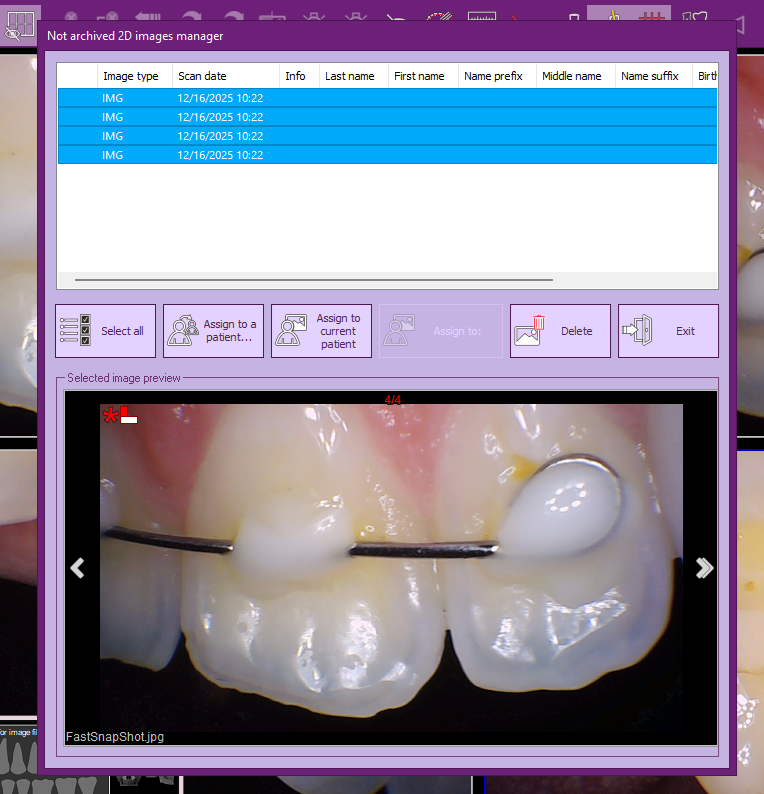Click the First name column header
This screenshot has width=764, height=794.
[423, 76]
